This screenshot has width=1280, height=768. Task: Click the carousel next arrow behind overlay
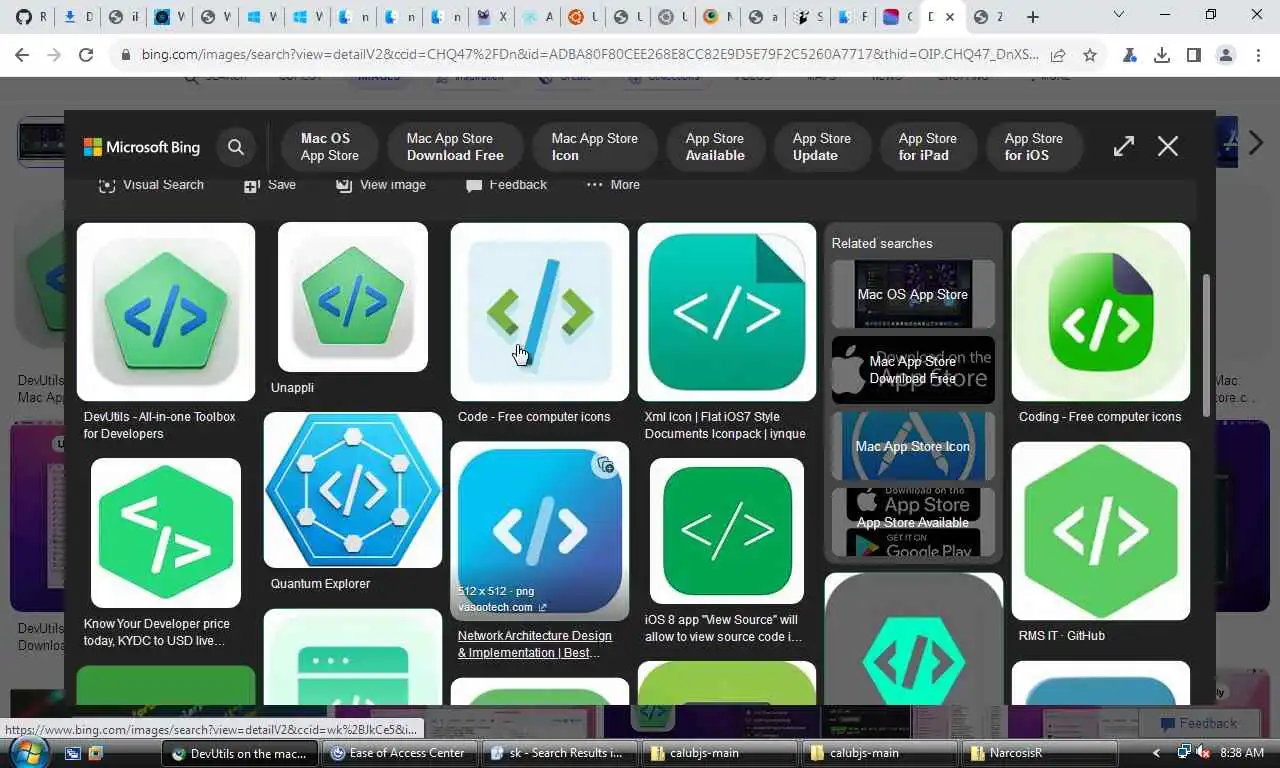[x=1255, y=145]
